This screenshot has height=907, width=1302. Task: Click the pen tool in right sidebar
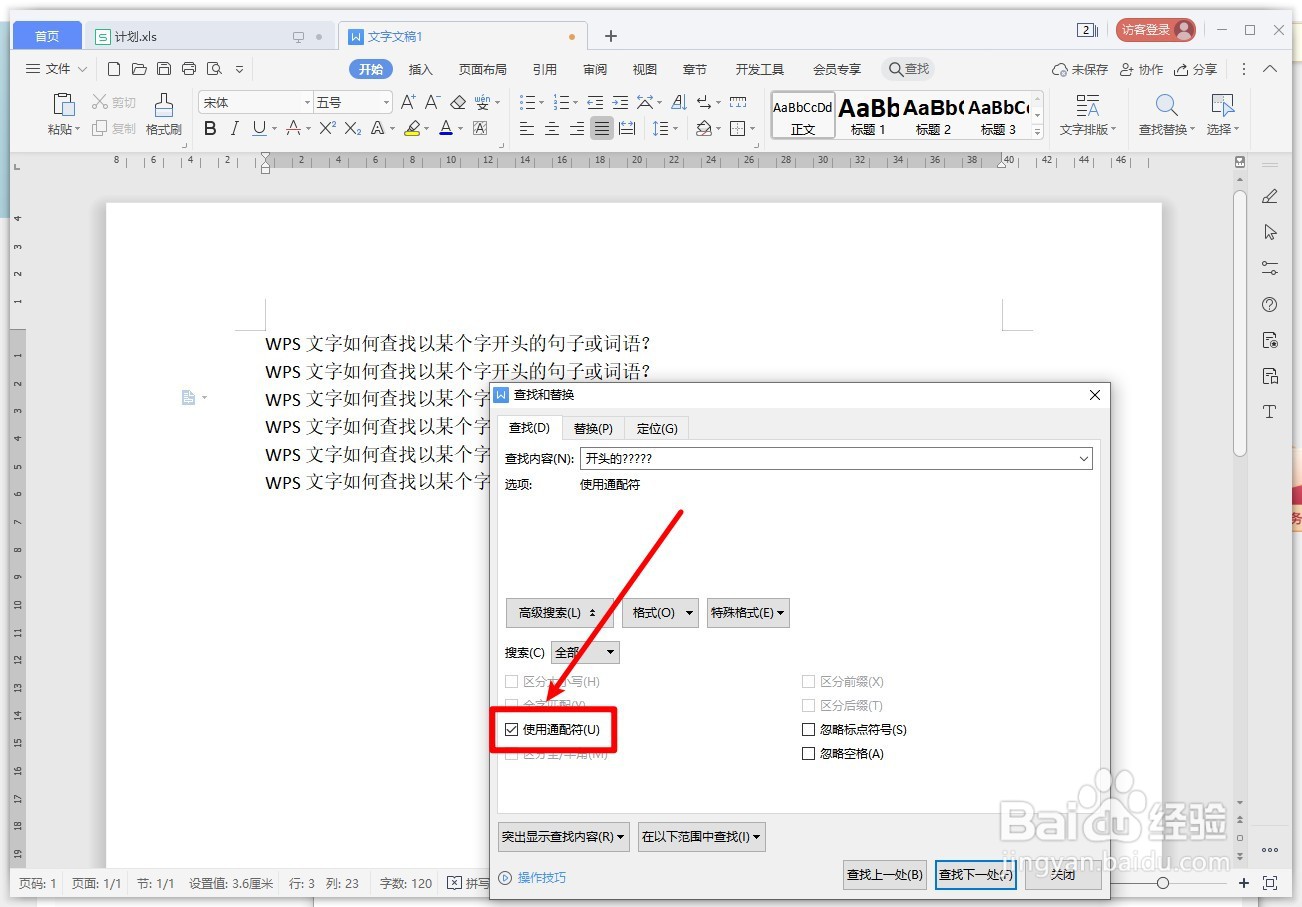click(1270, 196)
